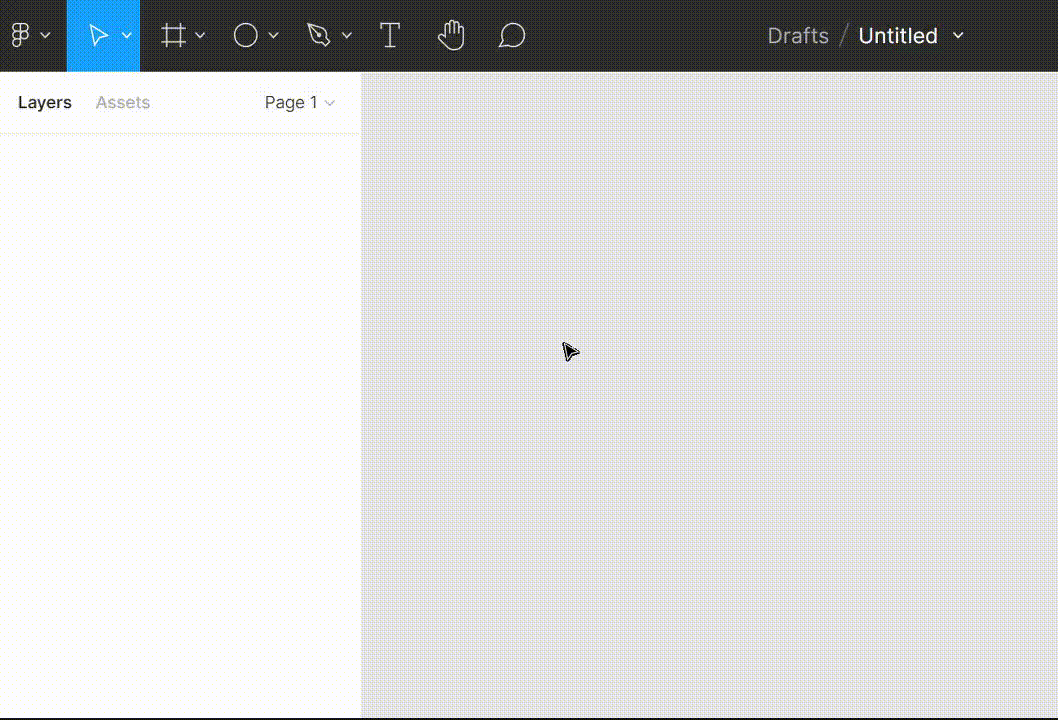Click the Untitled file name
The width and height of the screenshot is (1058, 720).
point(898,35)
